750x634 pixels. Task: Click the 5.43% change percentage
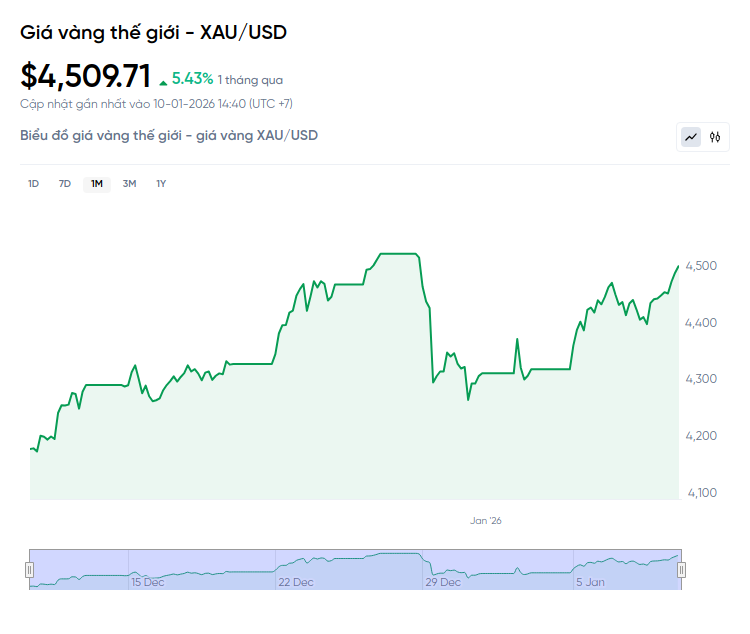(x=193, y=78)
